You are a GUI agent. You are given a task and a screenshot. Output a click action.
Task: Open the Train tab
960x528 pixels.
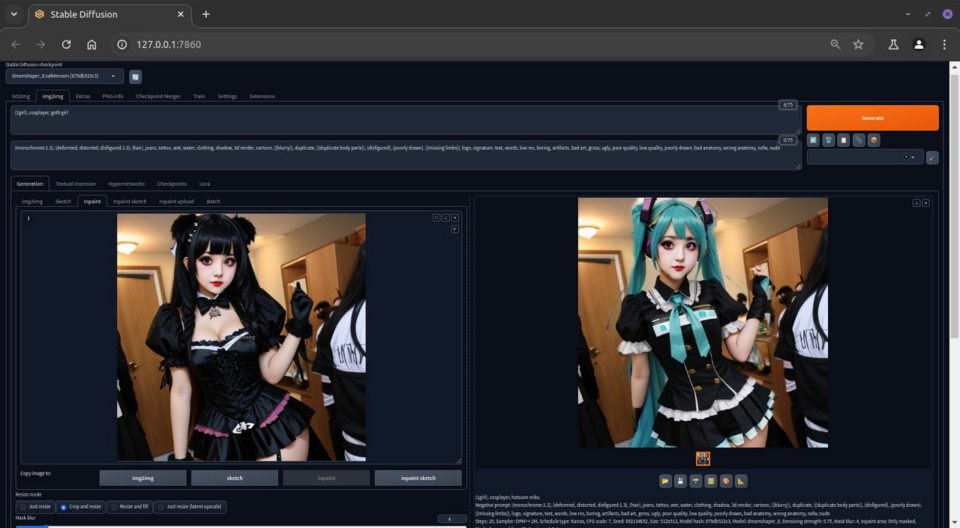coord(199,96)
